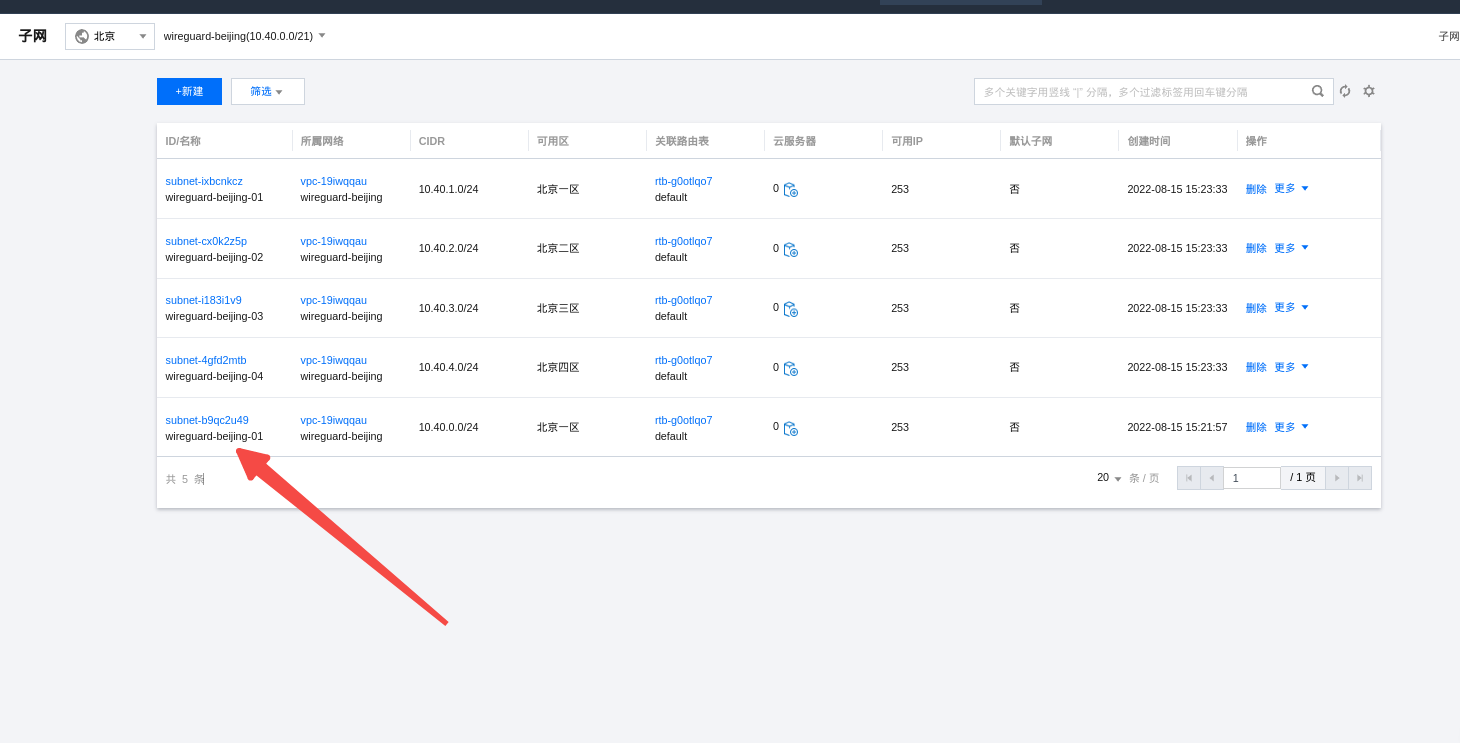Open rtb-g0otlqo7 route table in first row
This screenshot has width=1460, height=743.
tap(684, 181)
